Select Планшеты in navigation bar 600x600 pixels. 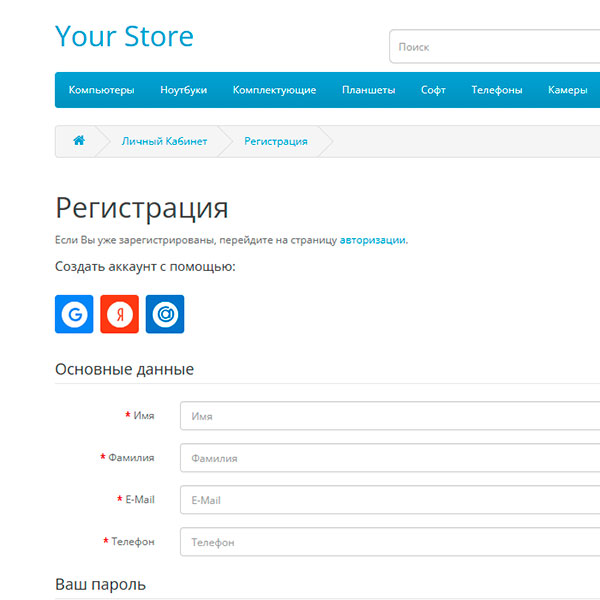pyautogui.click(x=368, y=90)
